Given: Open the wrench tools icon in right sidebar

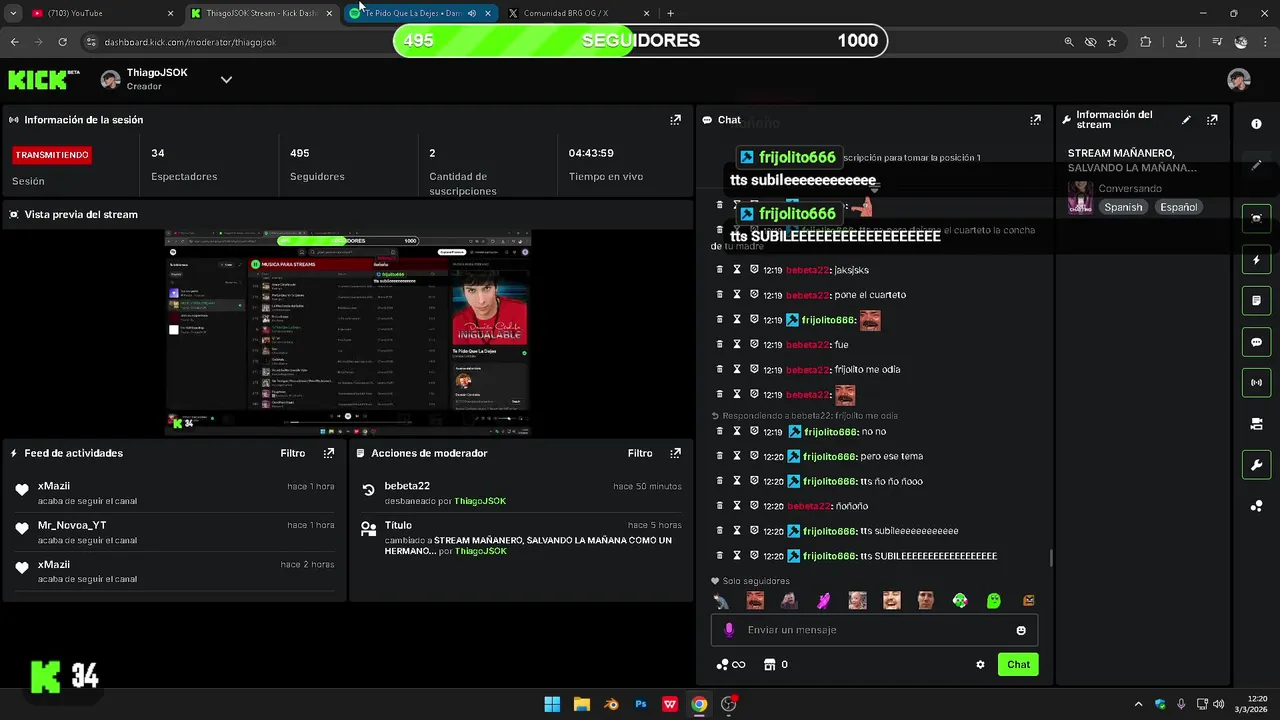Looking at the screenshot, I should 1257,465.
